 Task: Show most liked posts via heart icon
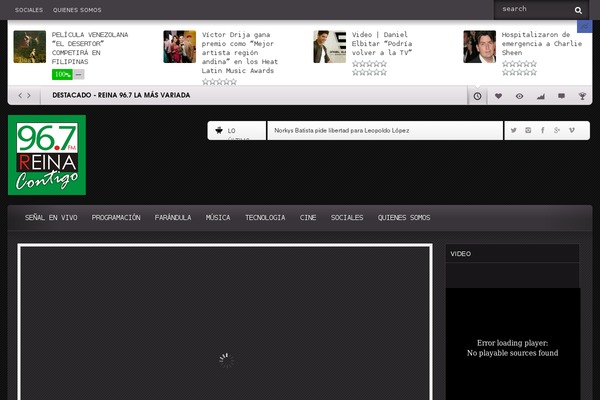[498, 96]
